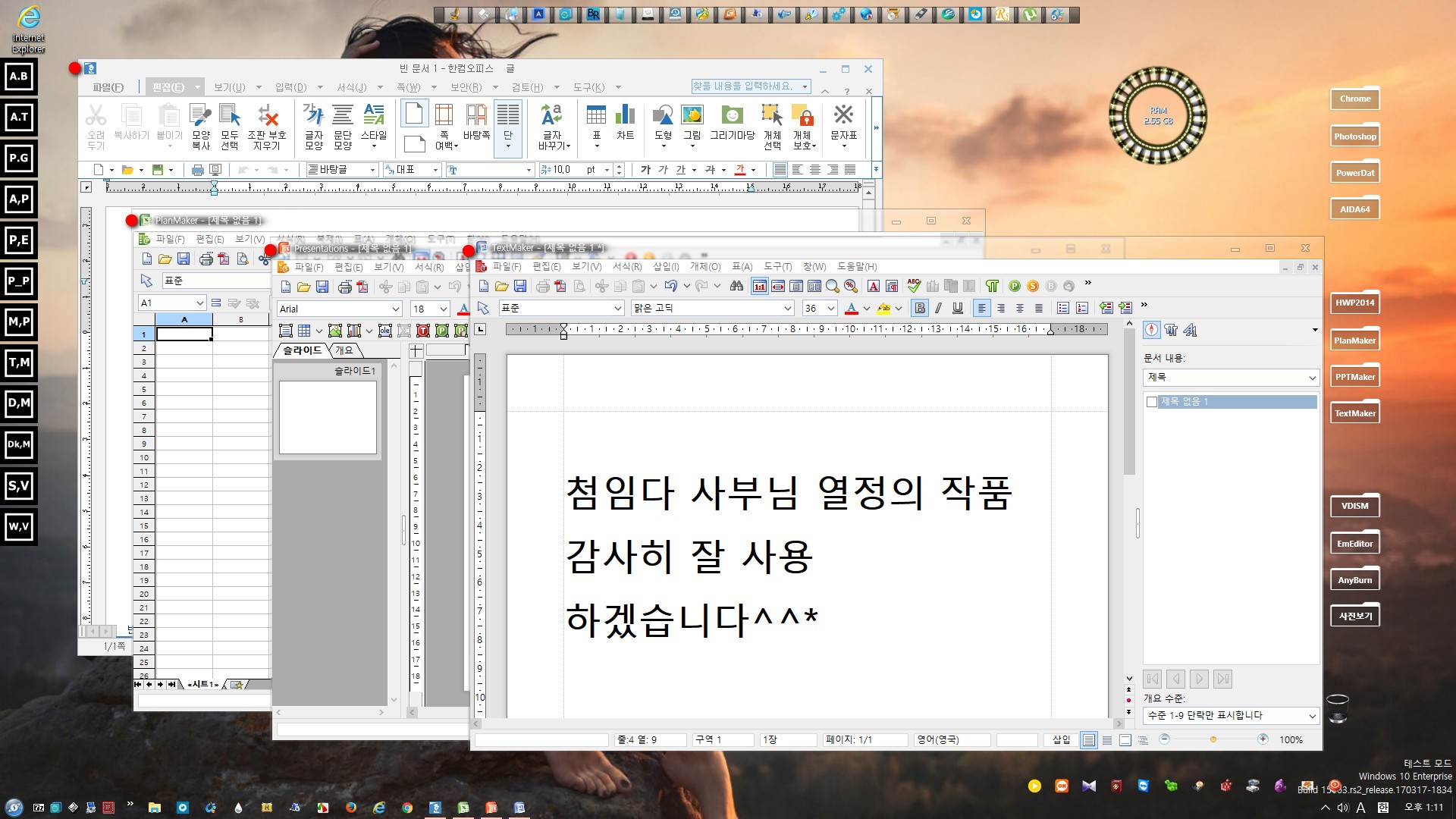Toggle green ¶ formatting marks in TextMaker
The image size is (1456, 819).
[992, 286]
